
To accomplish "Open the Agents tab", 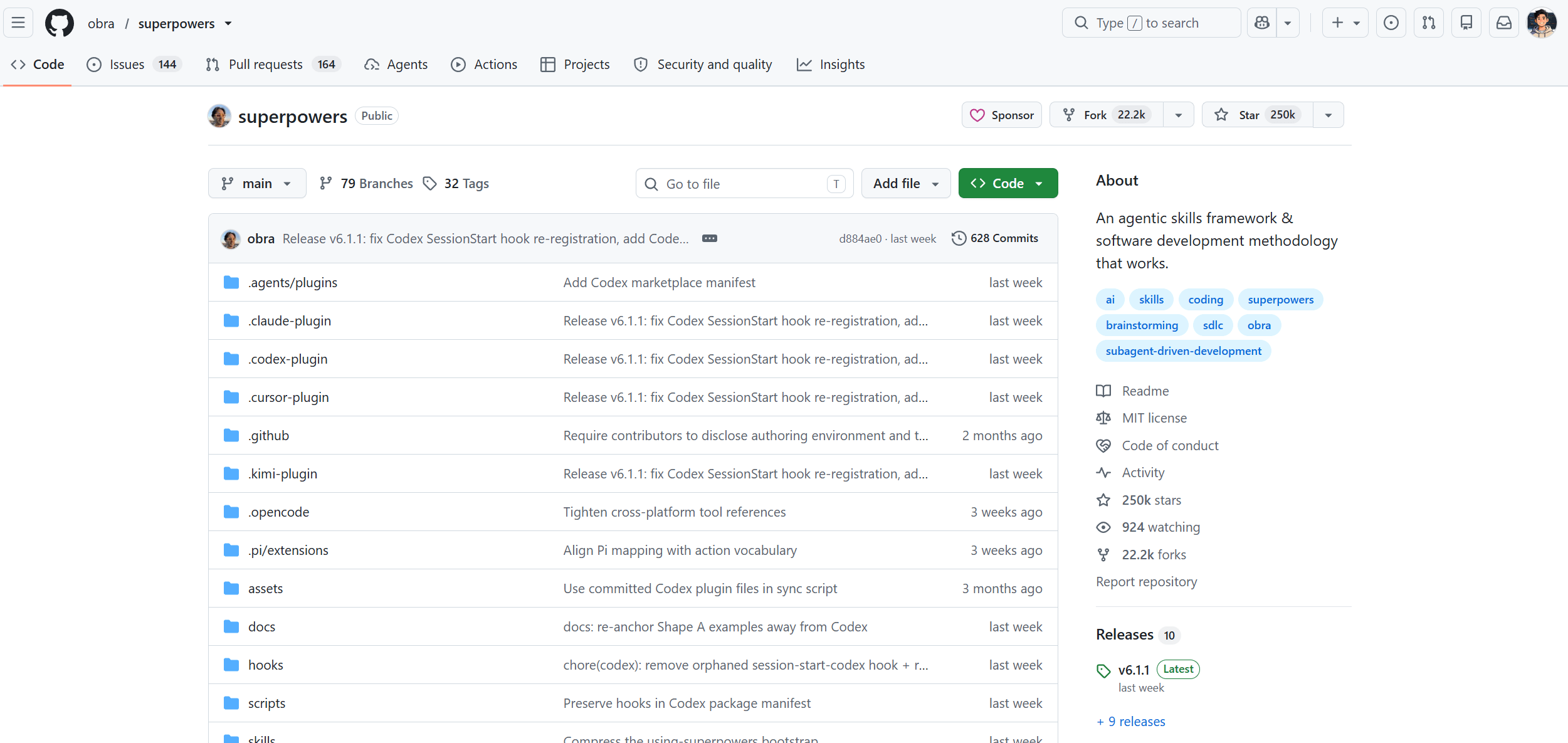I will pyautogui.click(x=396, y=65).
